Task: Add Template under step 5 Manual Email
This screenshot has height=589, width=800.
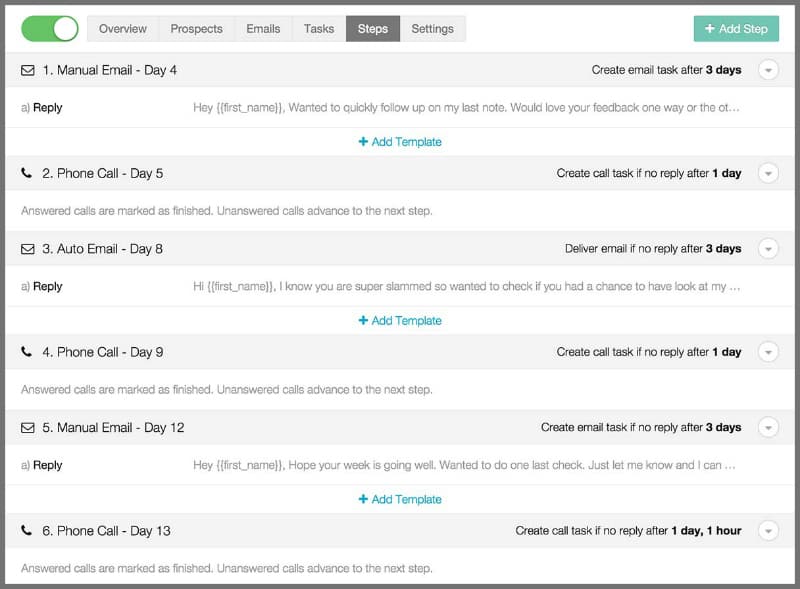Action: [400, 499]
